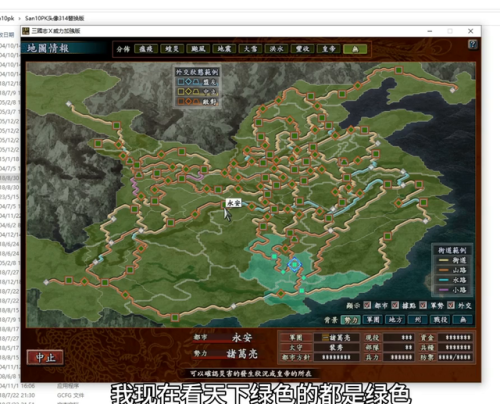The height and width of the screenshot is (404, 500).
Task: Select 無 in the 分佈 row
Action: pyautogui.click(x=355, y=49)
